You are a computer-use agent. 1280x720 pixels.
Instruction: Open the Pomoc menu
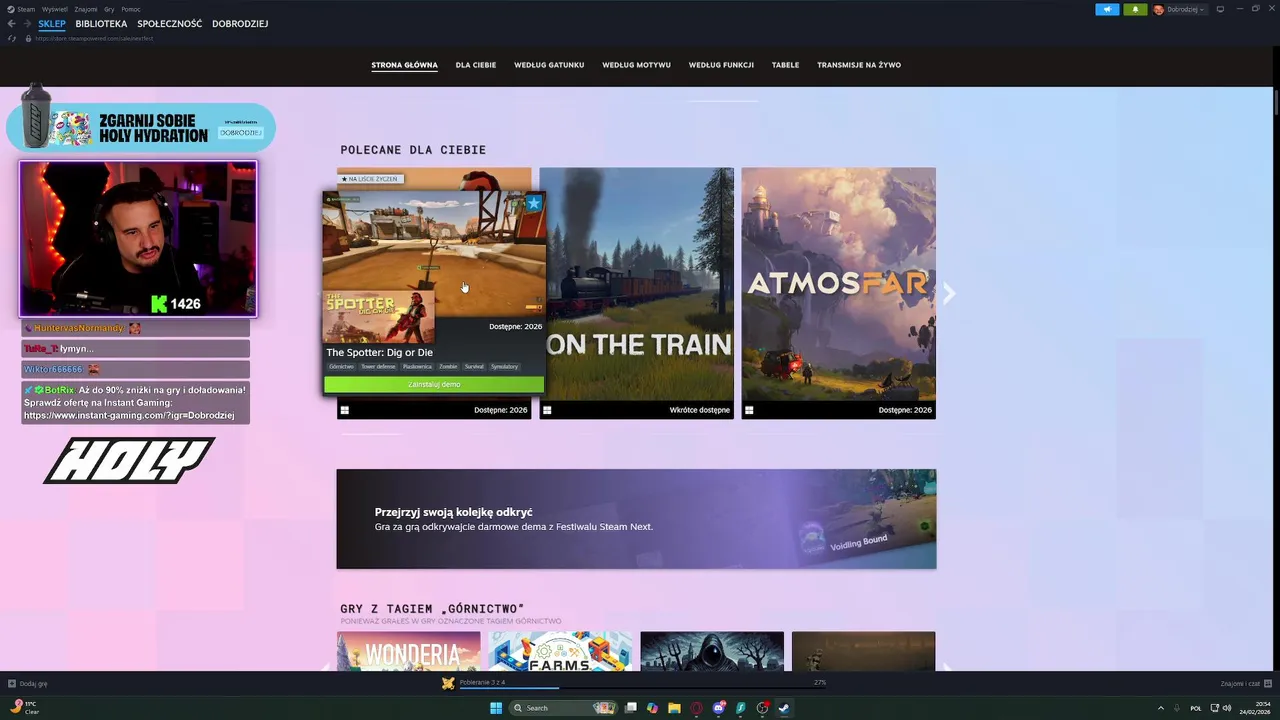[131, 9]
